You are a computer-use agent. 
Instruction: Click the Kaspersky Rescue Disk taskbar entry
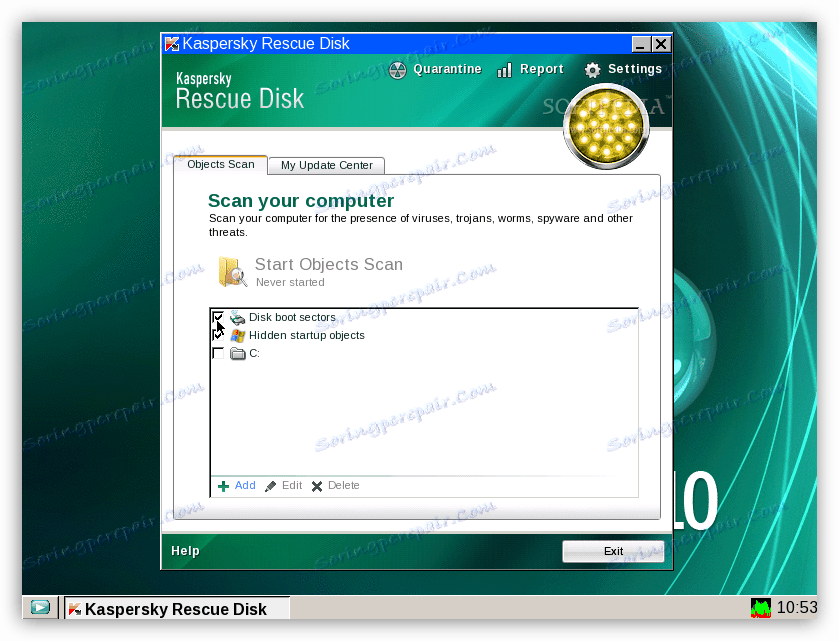(177, 608)
